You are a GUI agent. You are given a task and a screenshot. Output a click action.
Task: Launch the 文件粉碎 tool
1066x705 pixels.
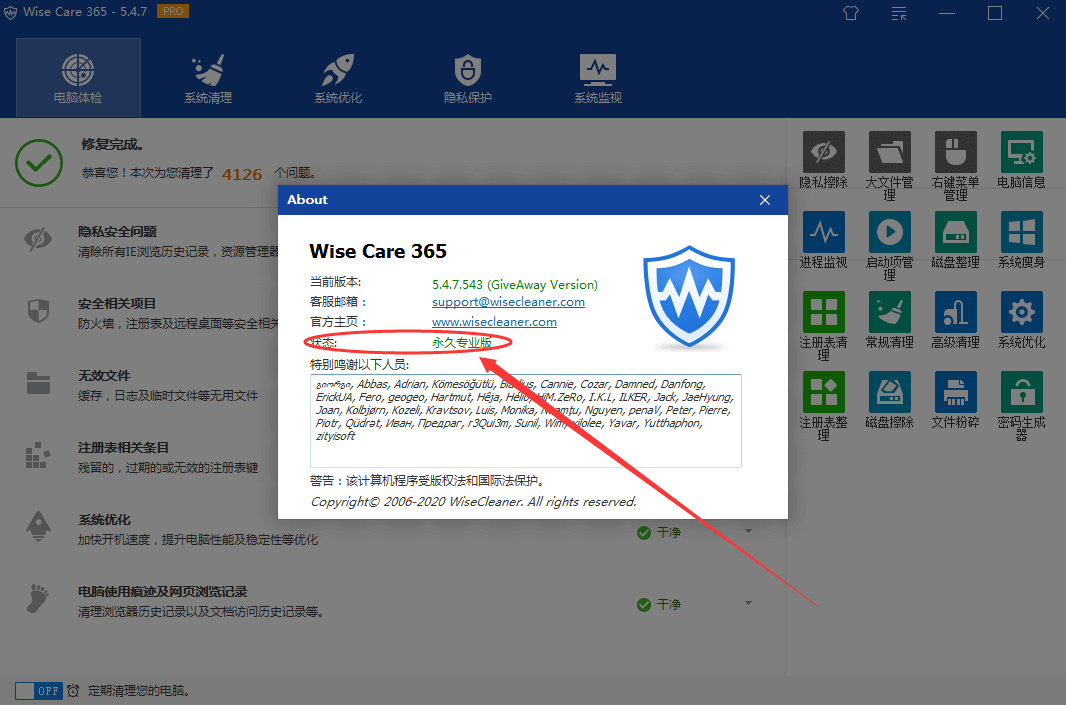pyautogui.click(x=955, y=400)
